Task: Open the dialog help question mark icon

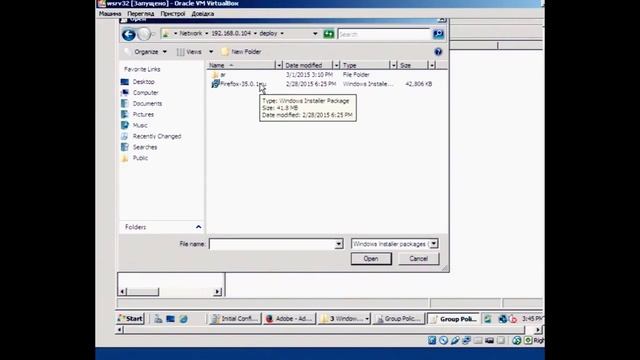Action: [438, 52]
